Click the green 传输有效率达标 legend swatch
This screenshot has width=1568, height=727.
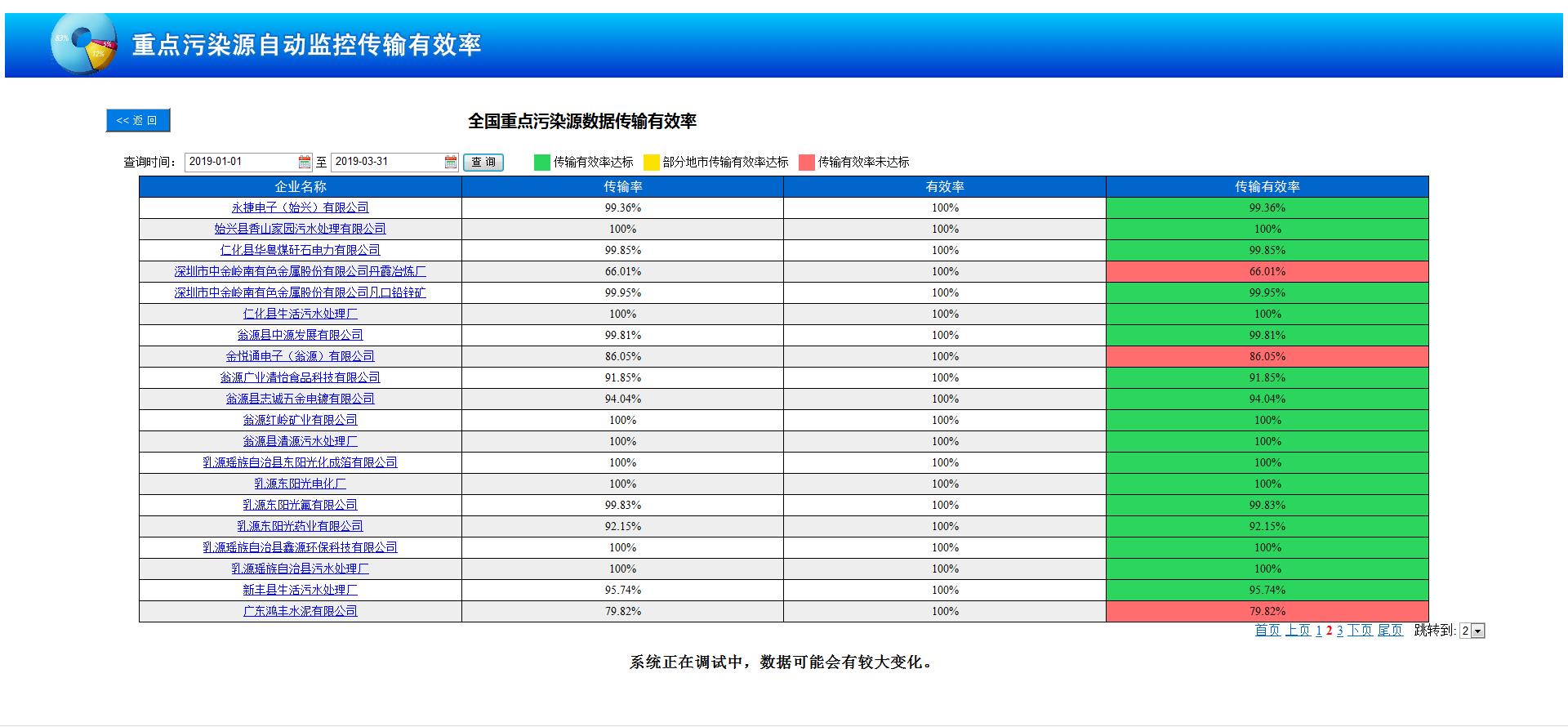tap(542, 162)
